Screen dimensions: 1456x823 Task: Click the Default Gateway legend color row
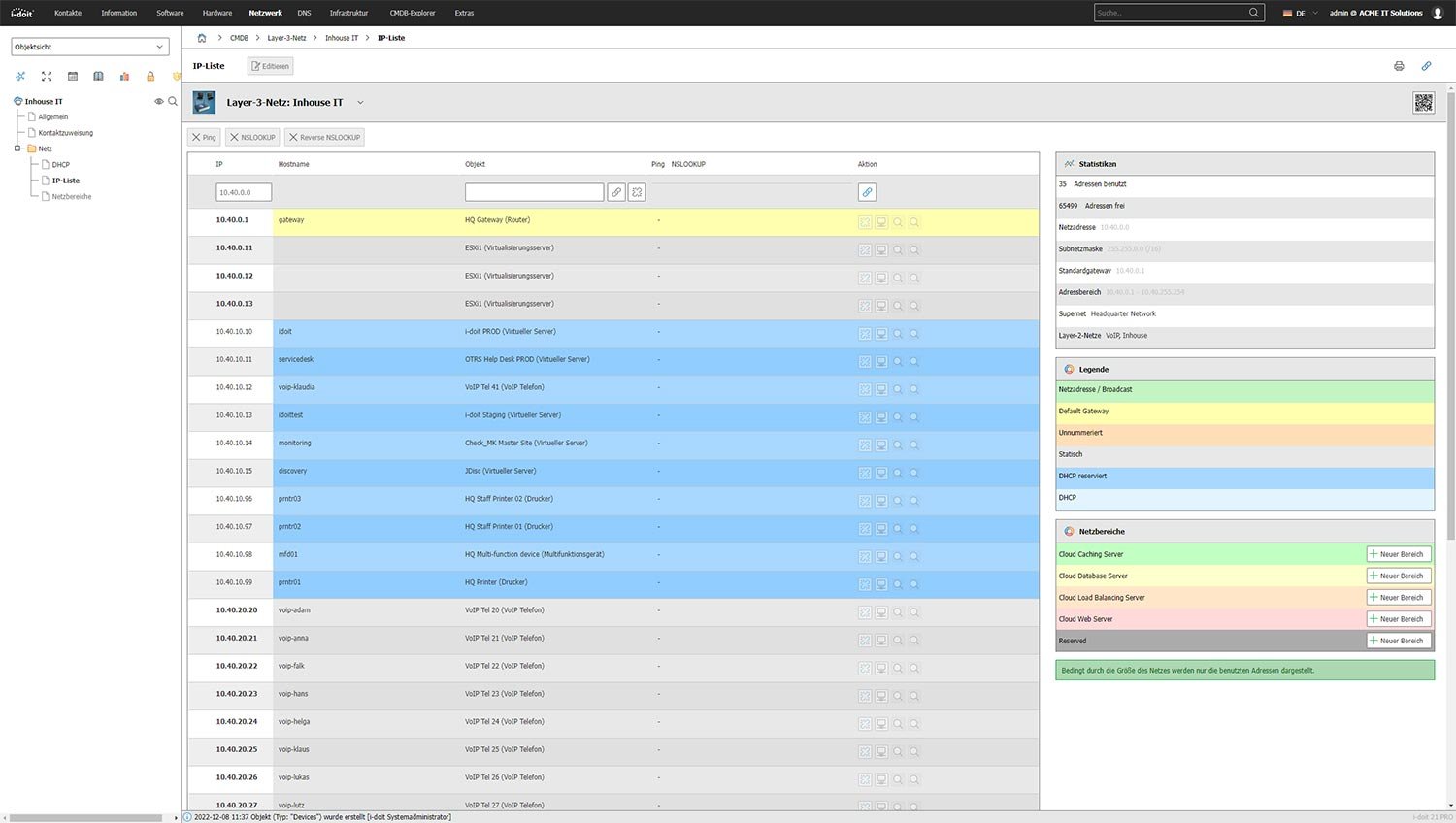[x=1245, y=411]
